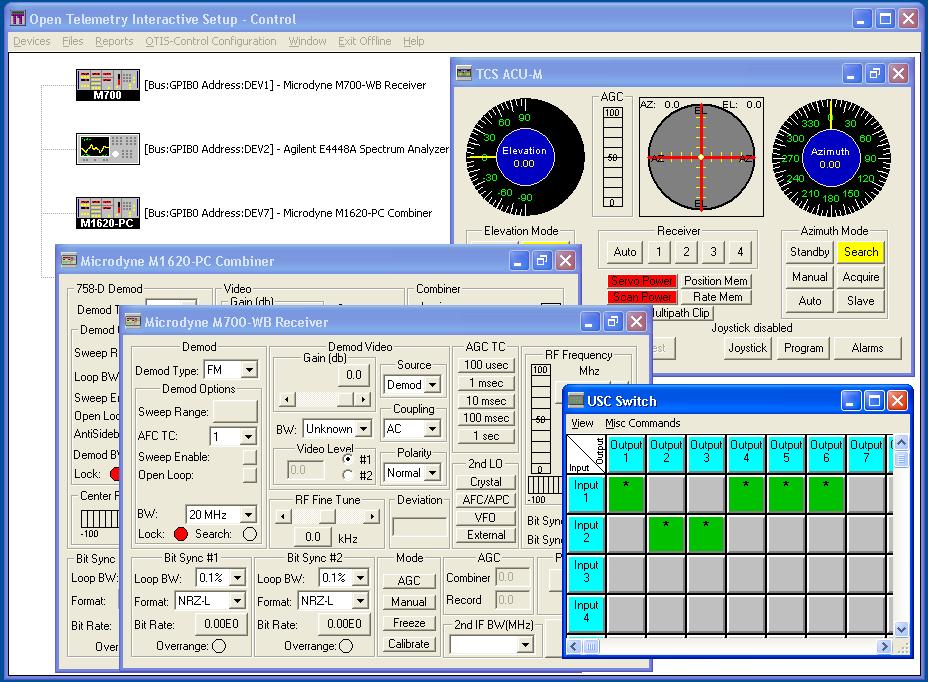Screen dimensions: 928x682
Task: Click the Azimuth Mode Search button
Action: [x=861, y=252]
